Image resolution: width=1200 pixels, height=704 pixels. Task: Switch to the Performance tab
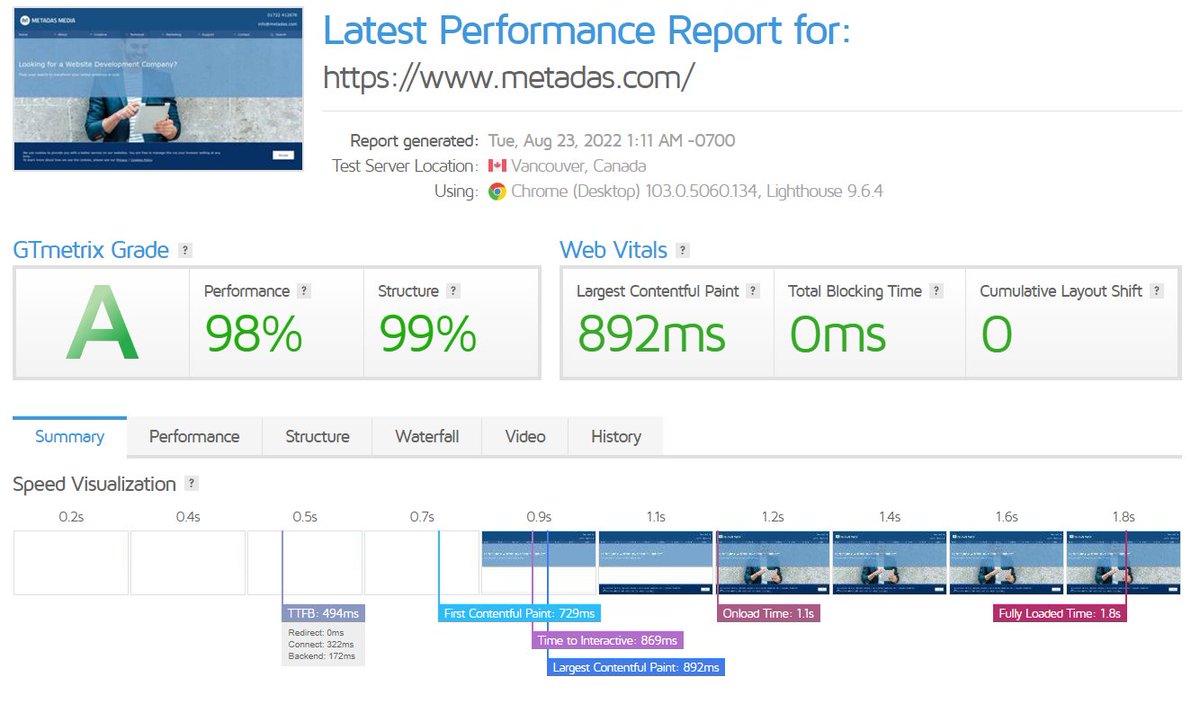(194, 436)
